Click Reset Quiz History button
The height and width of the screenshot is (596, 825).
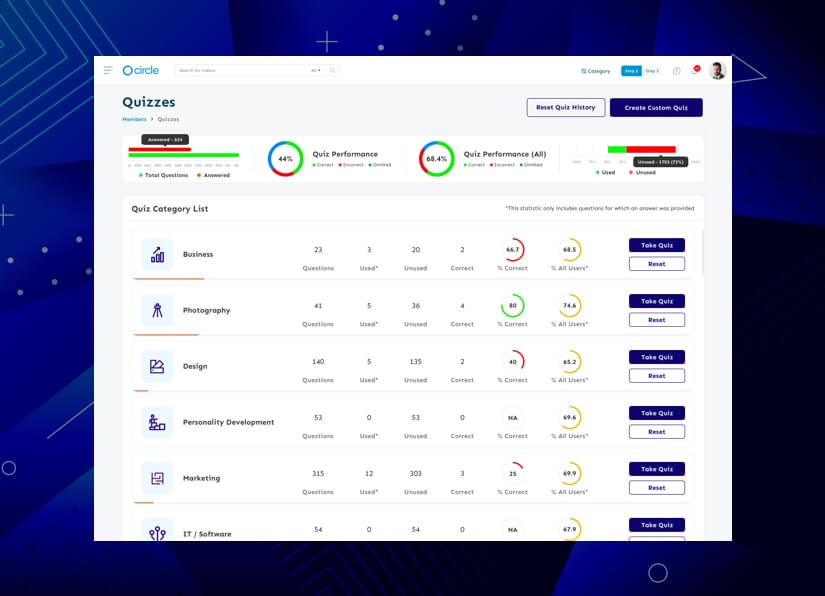[565, 107]
